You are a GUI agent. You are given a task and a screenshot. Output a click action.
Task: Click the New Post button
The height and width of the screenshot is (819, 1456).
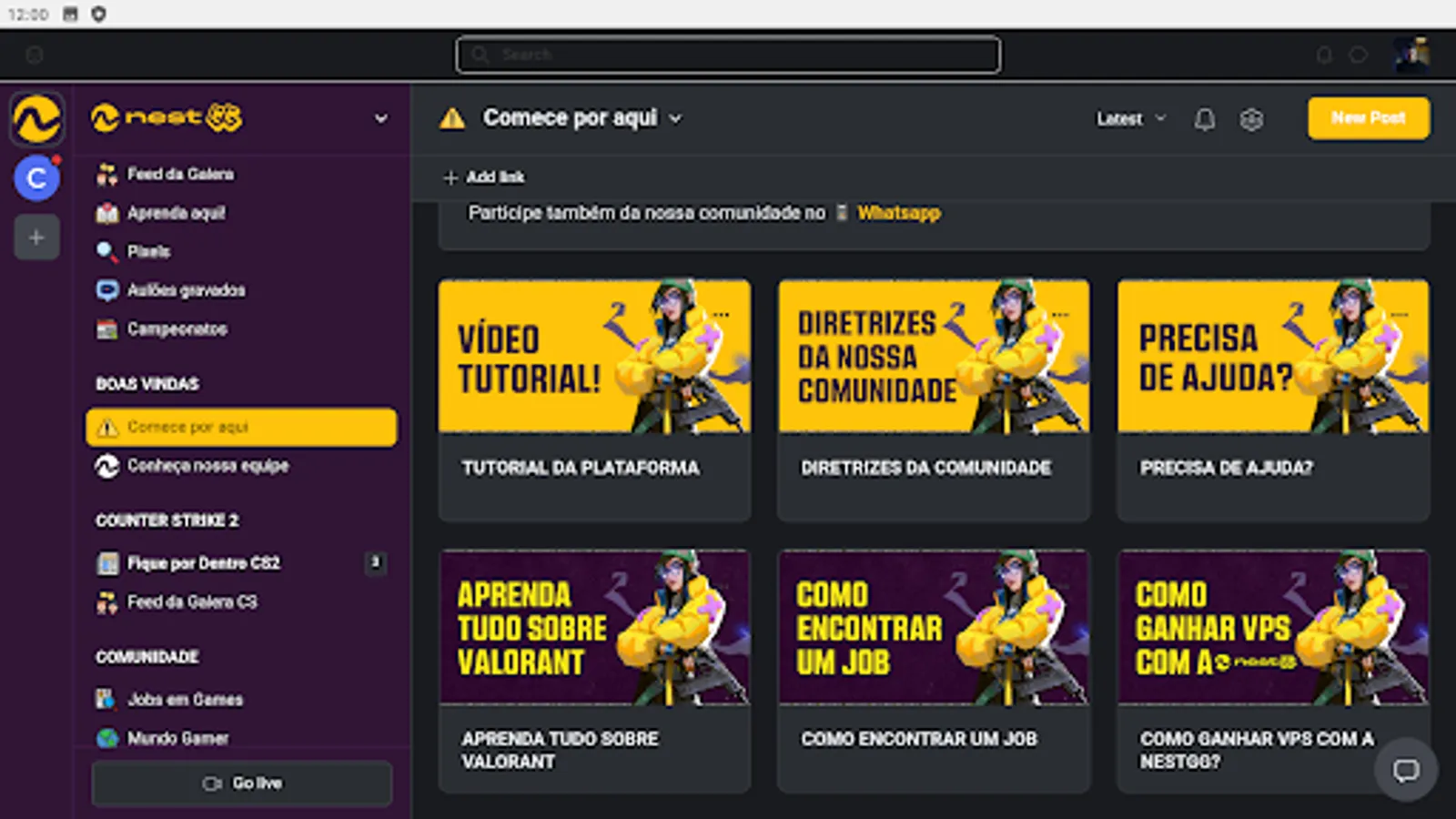(1369, 118)
